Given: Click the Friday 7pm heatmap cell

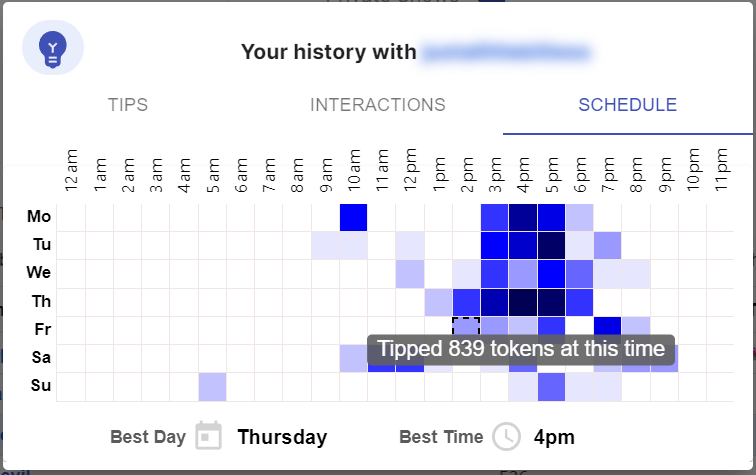Looking at the screenshot, I should [607, 327].
